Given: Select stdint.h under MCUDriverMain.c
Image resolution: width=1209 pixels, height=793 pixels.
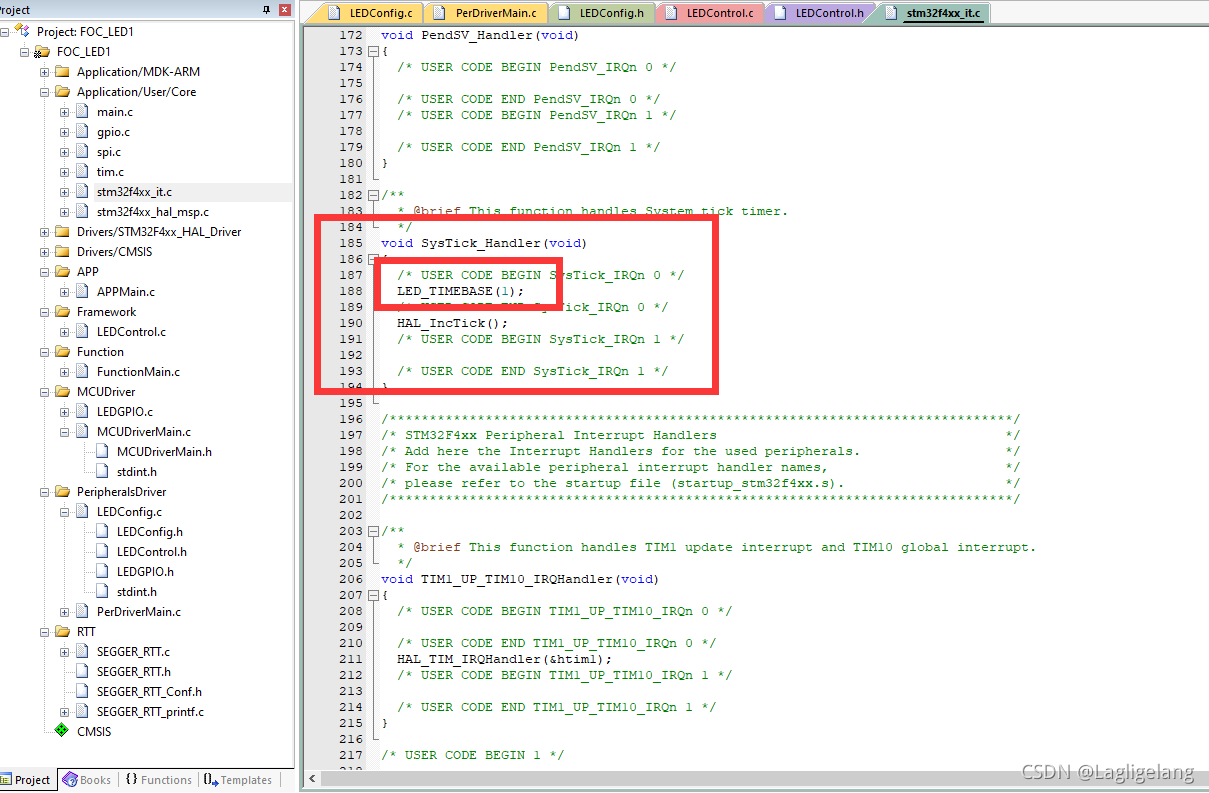Looking at the screenshot, I should pos(136,471).
